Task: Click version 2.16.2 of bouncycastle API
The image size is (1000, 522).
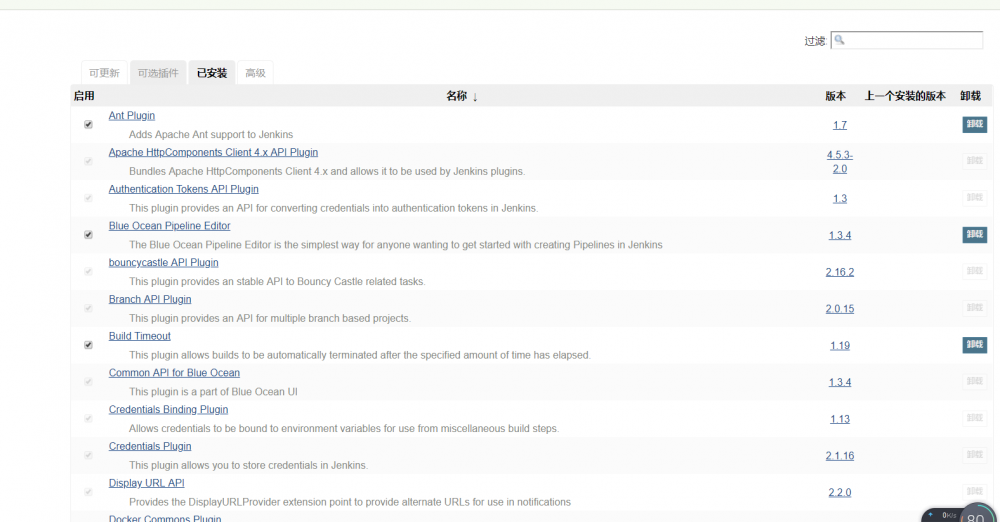Action: [x=840, y=272]
